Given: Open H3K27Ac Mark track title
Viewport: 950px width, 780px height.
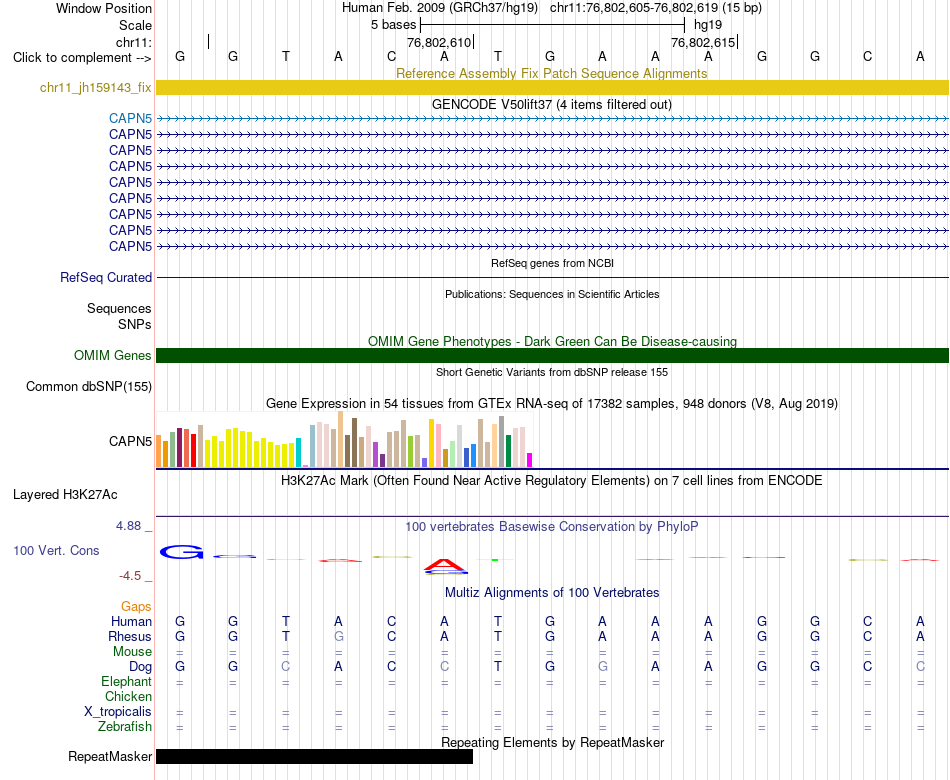Looking at the screenshot, I should 552,481.
